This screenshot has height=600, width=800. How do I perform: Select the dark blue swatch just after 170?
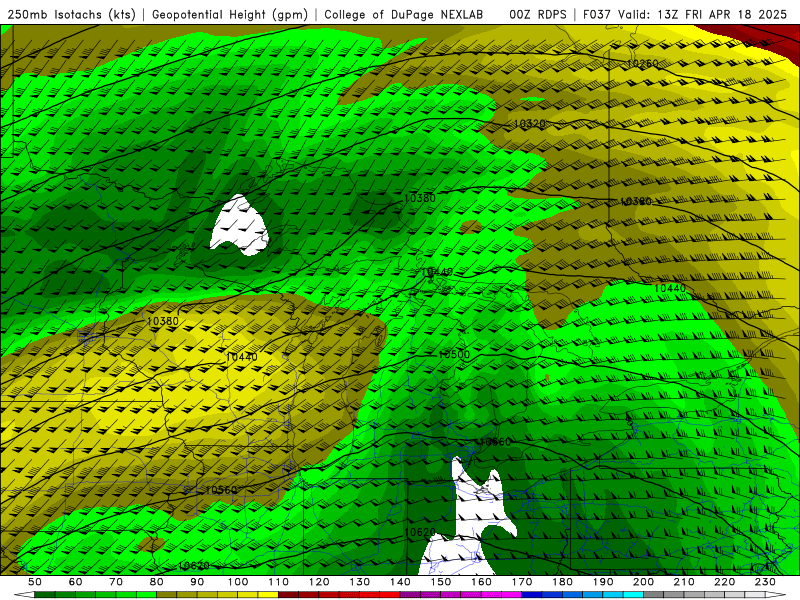pyautogui.click(x=532, y=595)
